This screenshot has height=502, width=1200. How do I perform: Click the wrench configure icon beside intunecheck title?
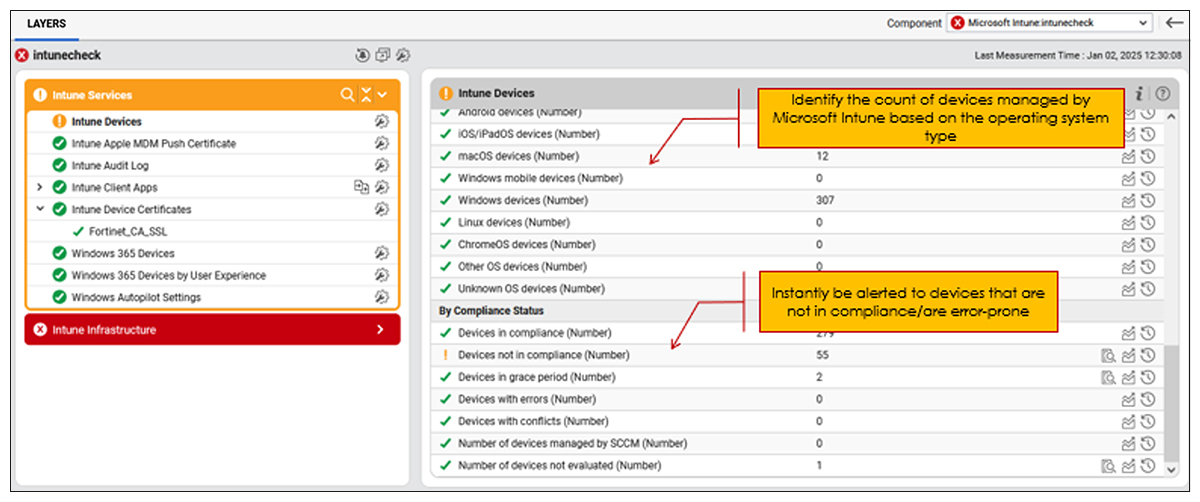tap(402, 55)
